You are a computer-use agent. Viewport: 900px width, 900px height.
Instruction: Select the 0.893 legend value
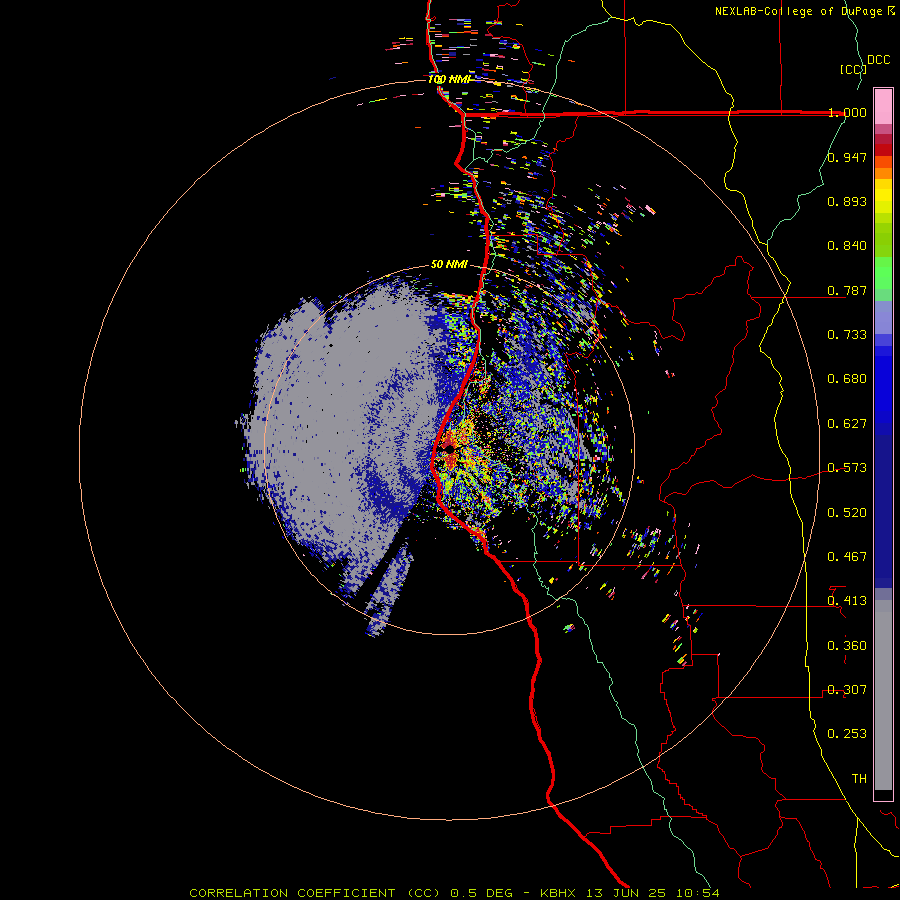[847, 201]
